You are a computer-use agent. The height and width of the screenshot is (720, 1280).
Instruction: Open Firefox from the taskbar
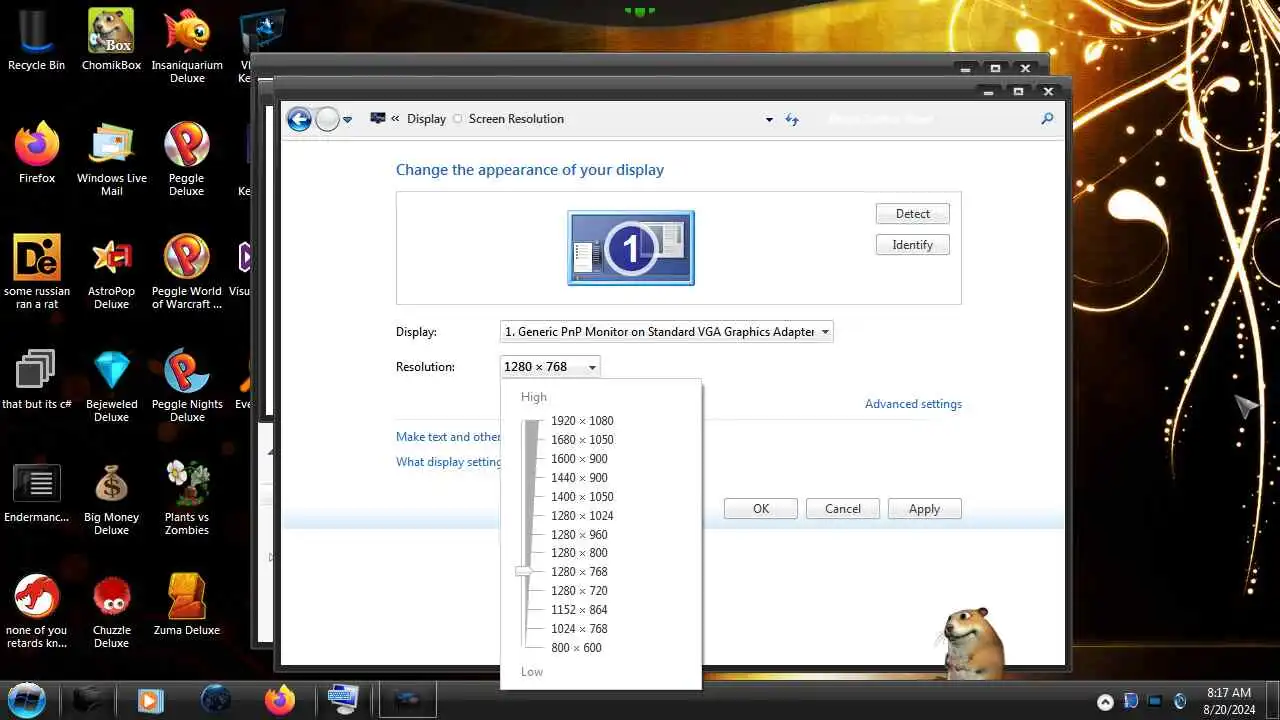[x=280, y=700]
